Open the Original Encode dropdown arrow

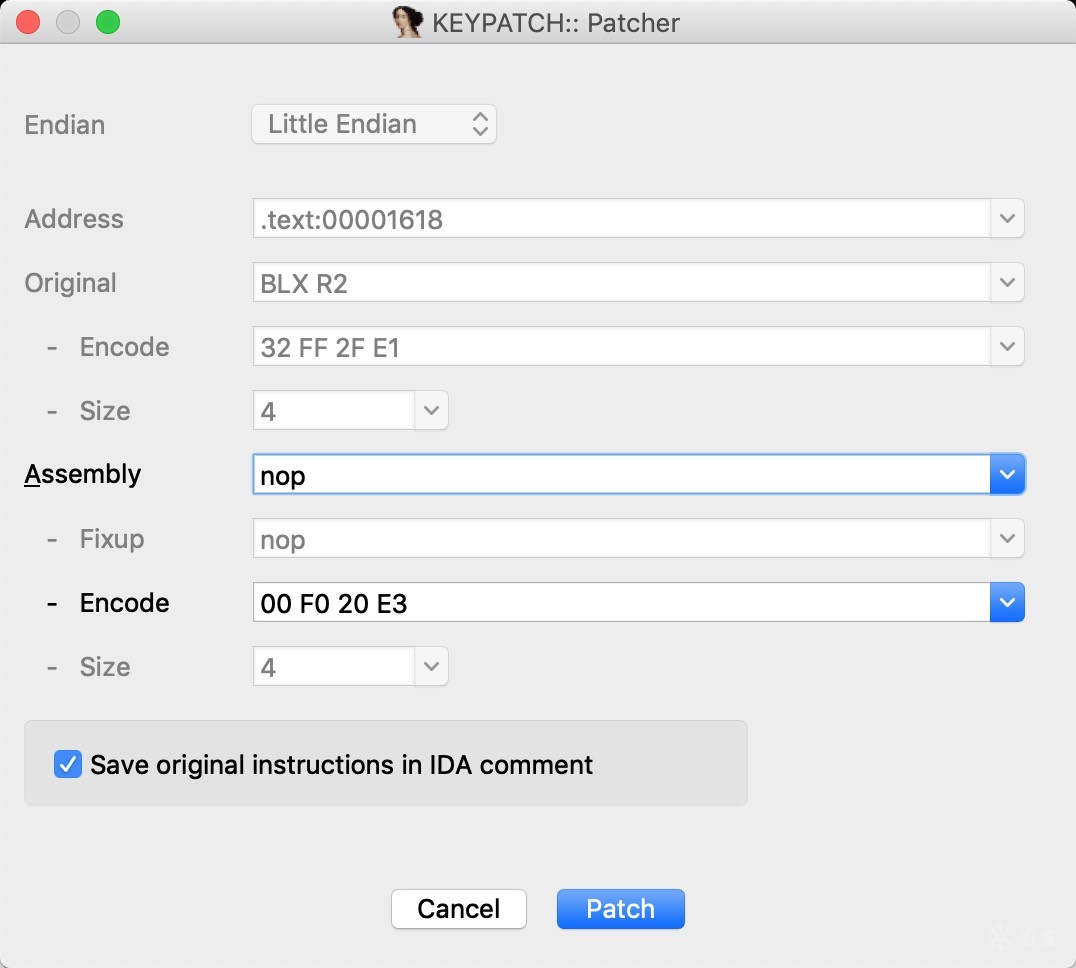click(1007, 347)
